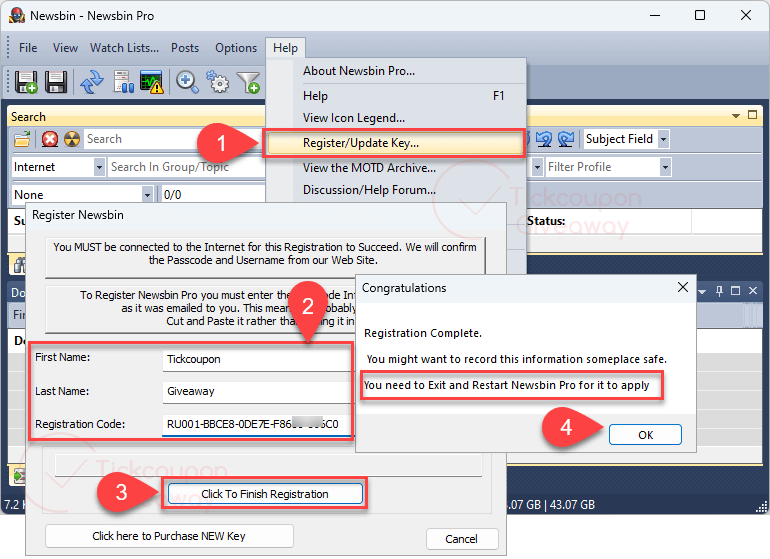Open the lower panel options triangle menu
Image resolution: width=770 pixels, height=559 pixels.
click(702, 292)
